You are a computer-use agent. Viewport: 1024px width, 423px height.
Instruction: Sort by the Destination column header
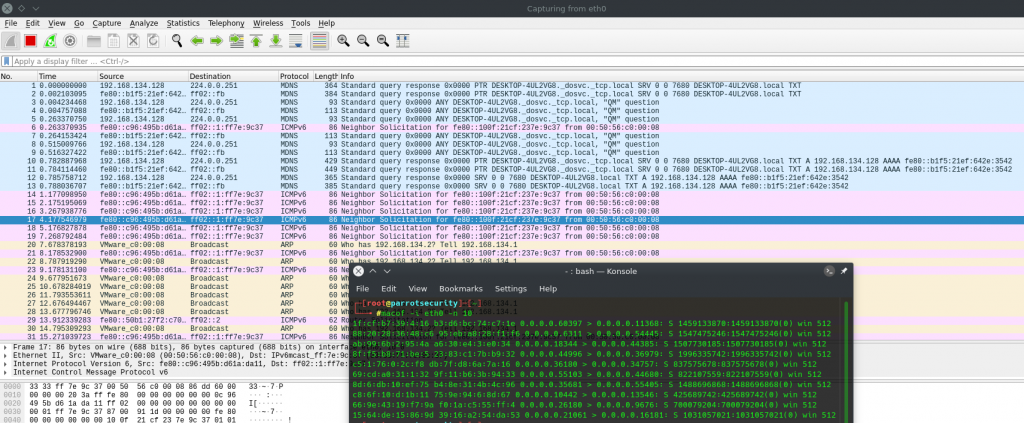(233, 76)
